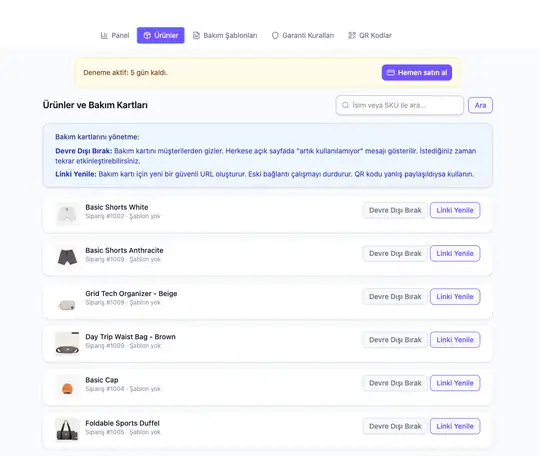Click Deneme aktif: 5 gün kaldı notice

[125, 73]
